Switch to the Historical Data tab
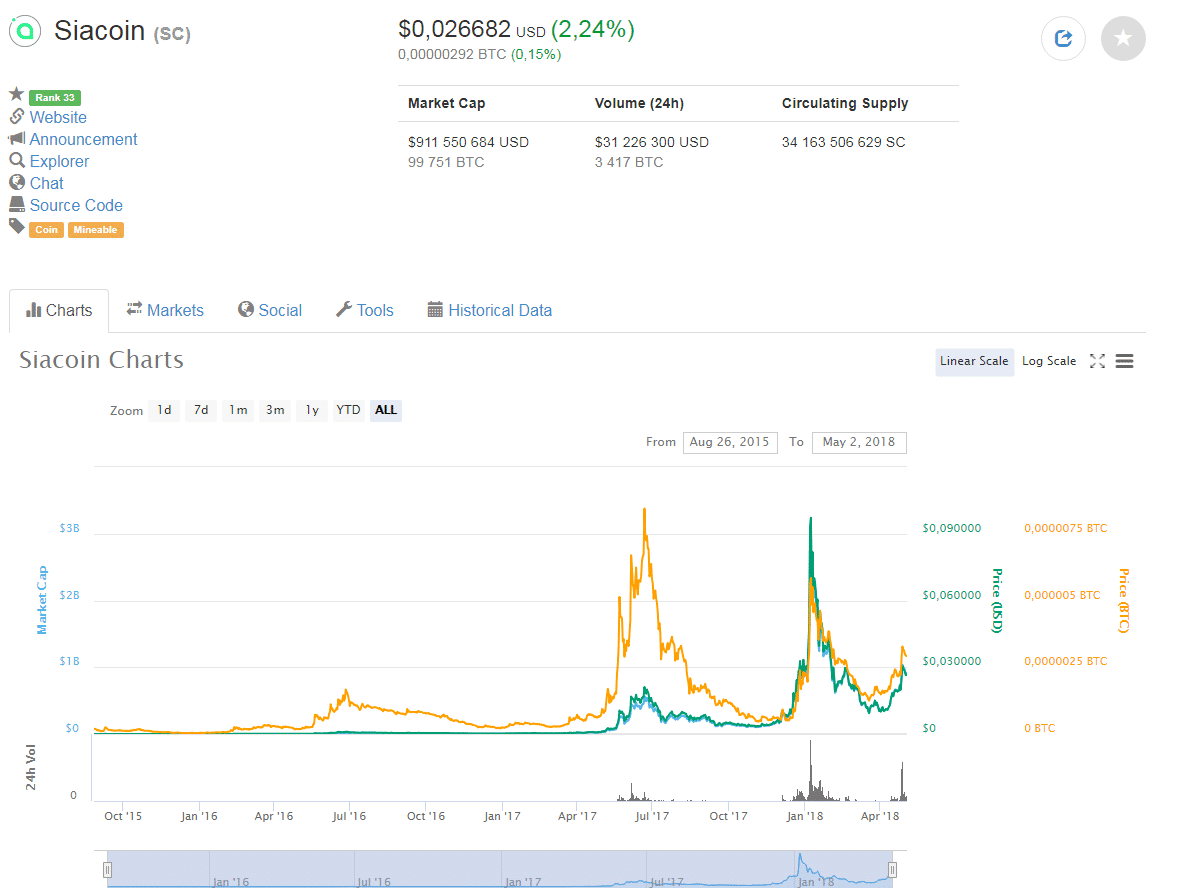 tap(490, 310)
